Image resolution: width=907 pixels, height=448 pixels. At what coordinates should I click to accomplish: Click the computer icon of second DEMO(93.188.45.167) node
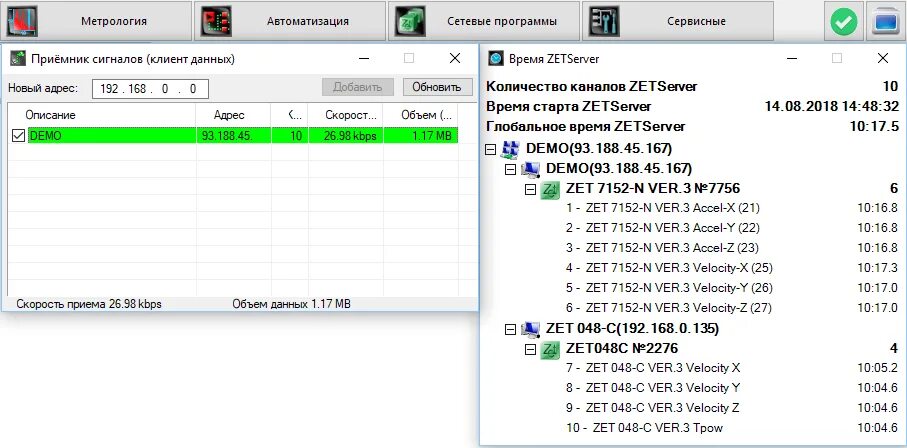coord(530,169)
